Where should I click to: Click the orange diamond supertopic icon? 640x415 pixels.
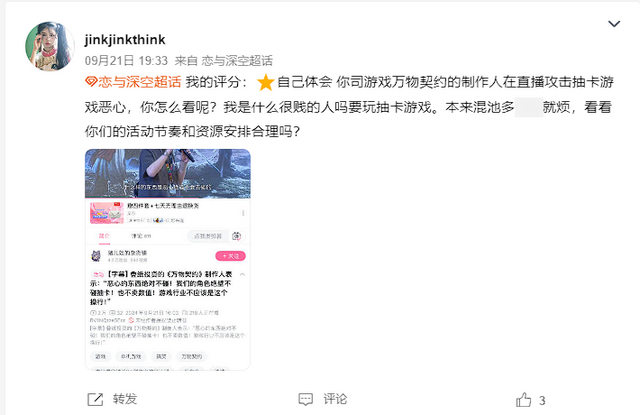(91, 82)
